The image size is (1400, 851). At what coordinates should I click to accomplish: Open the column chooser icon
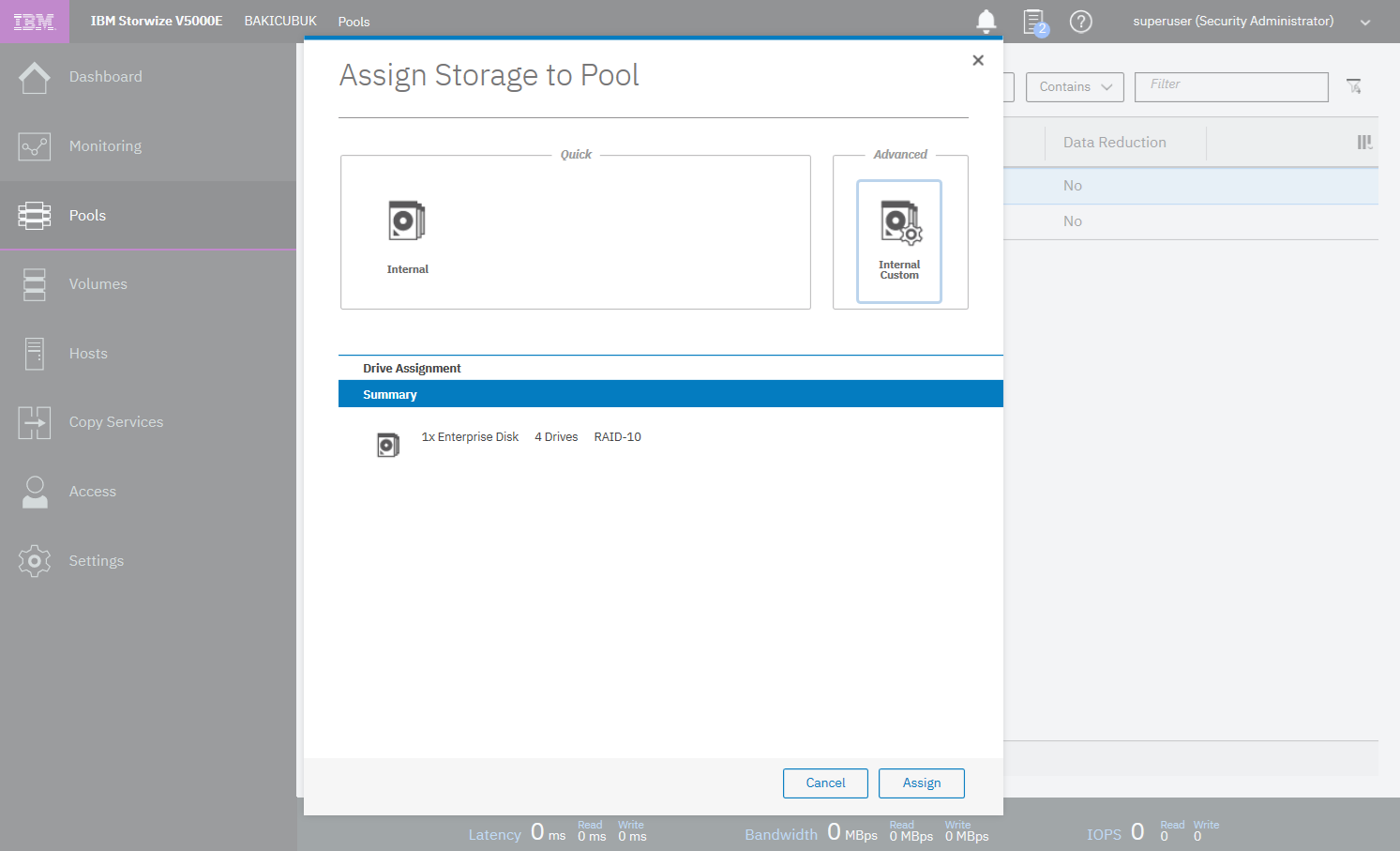click(x=1364, y=143)
